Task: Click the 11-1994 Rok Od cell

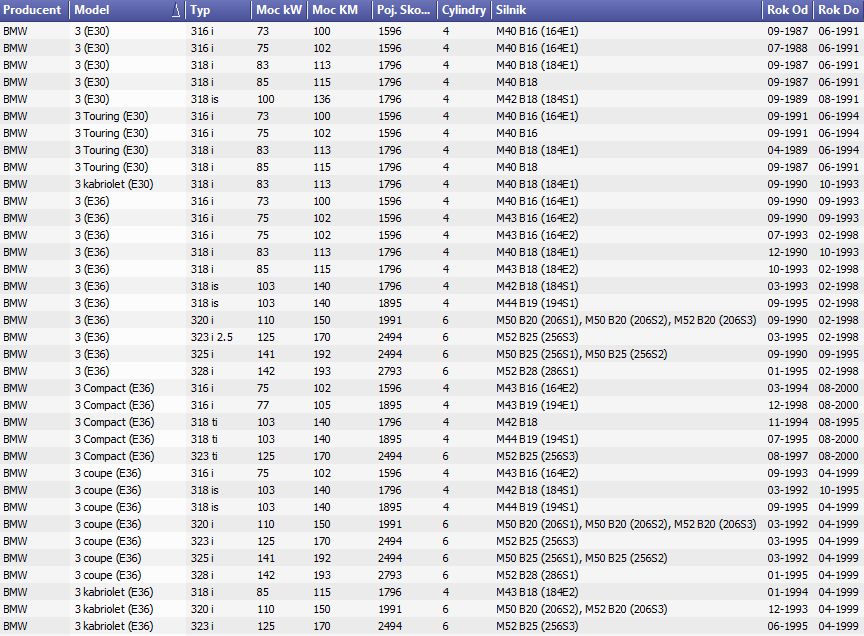Action: tap(787, 422)
